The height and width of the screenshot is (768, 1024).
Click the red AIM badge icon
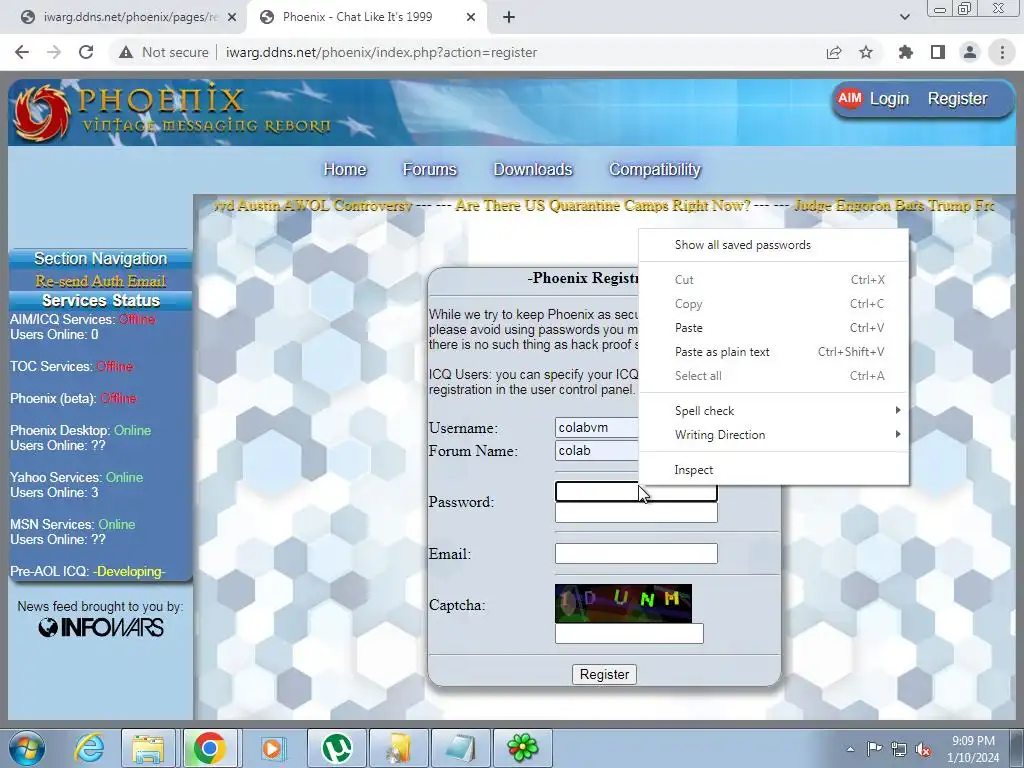[850, 99]
